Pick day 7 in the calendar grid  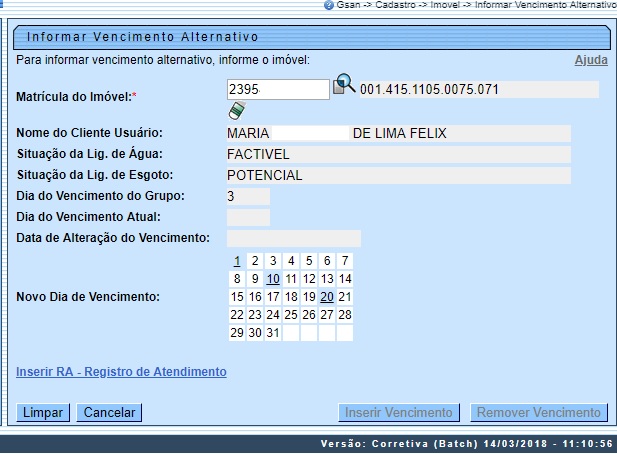345,261
